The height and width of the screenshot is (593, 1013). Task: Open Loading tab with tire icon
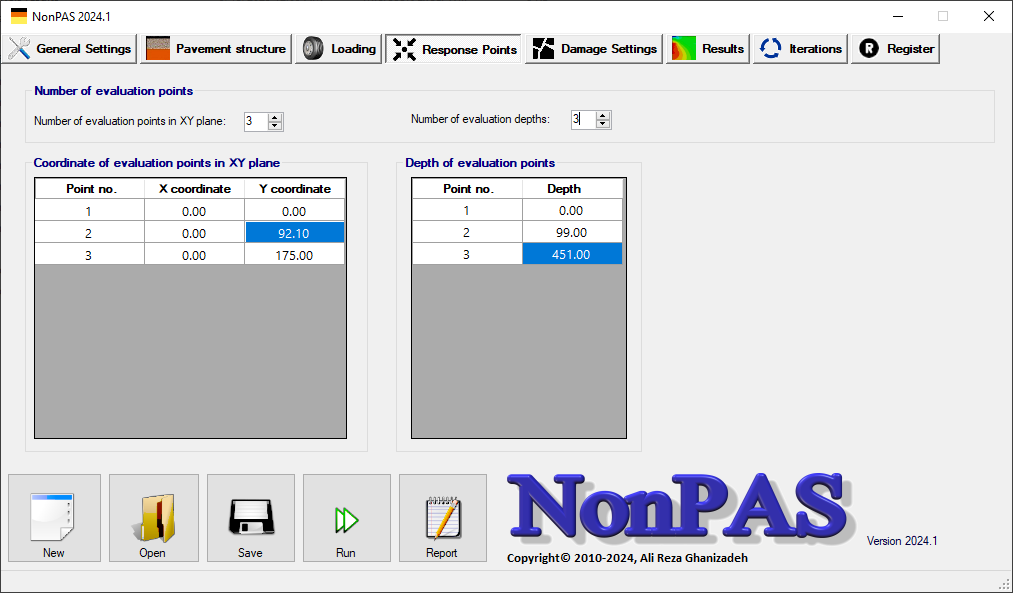coord(340,48)
